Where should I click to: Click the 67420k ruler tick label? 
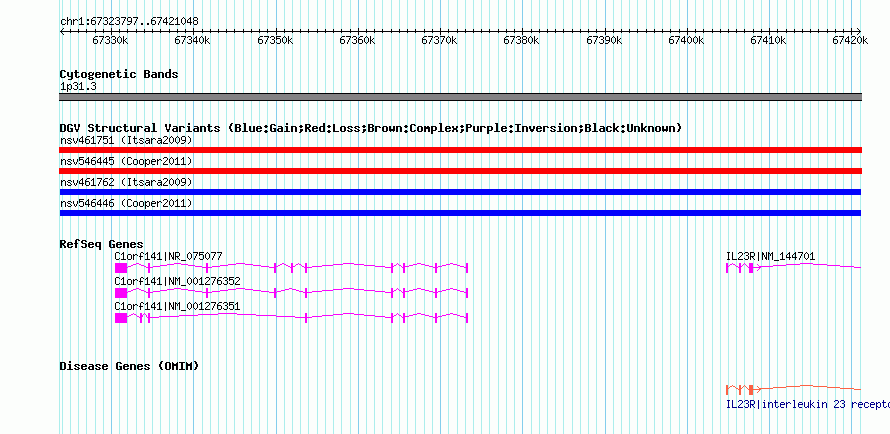coord(850,40)
